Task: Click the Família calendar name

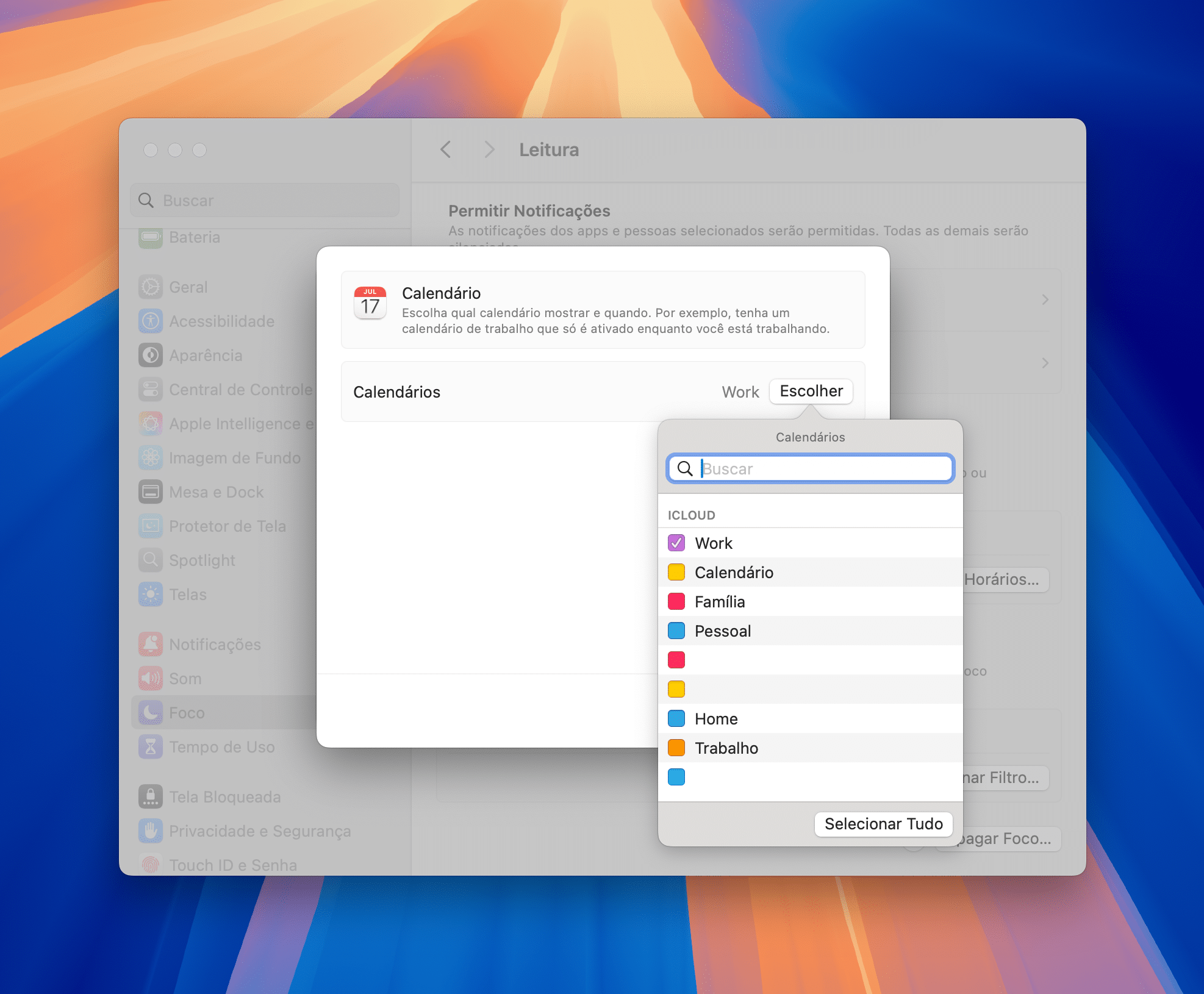Action: (x=720, y=601)
